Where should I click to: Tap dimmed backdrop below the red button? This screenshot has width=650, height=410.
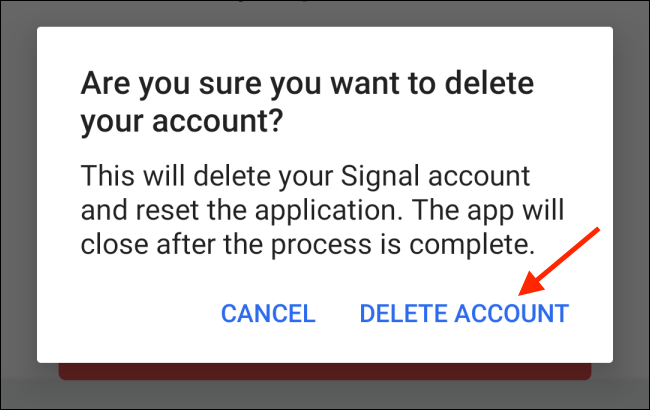(325, 395)
